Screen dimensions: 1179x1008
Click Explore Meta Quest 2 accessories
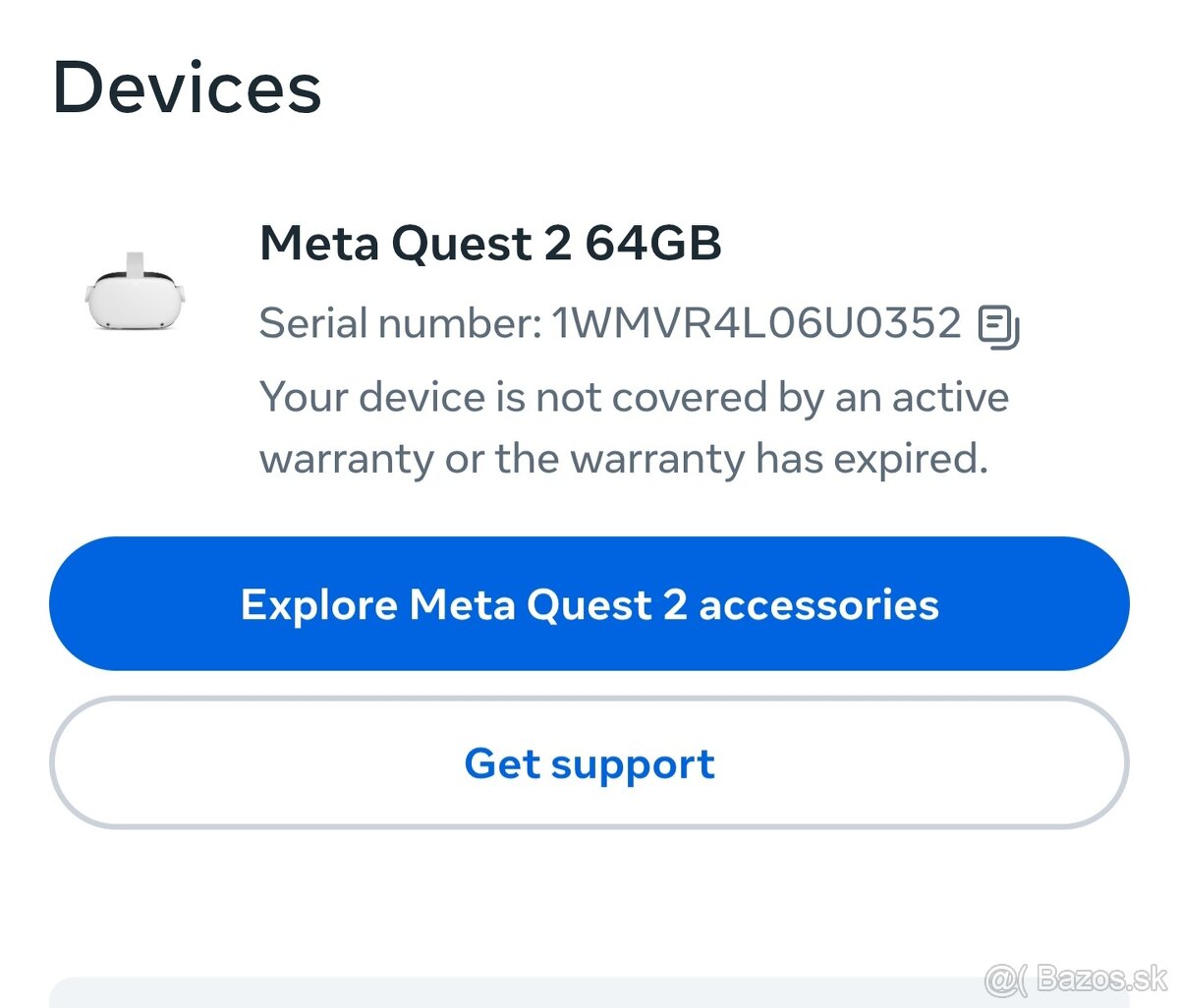(x=589, y=604)
